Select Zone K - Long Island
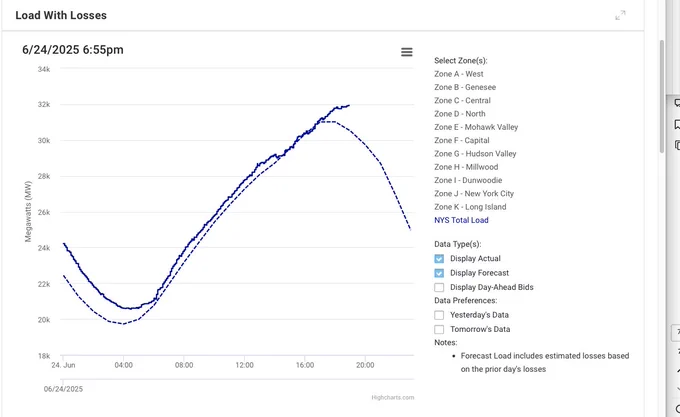 coord(470,207)
